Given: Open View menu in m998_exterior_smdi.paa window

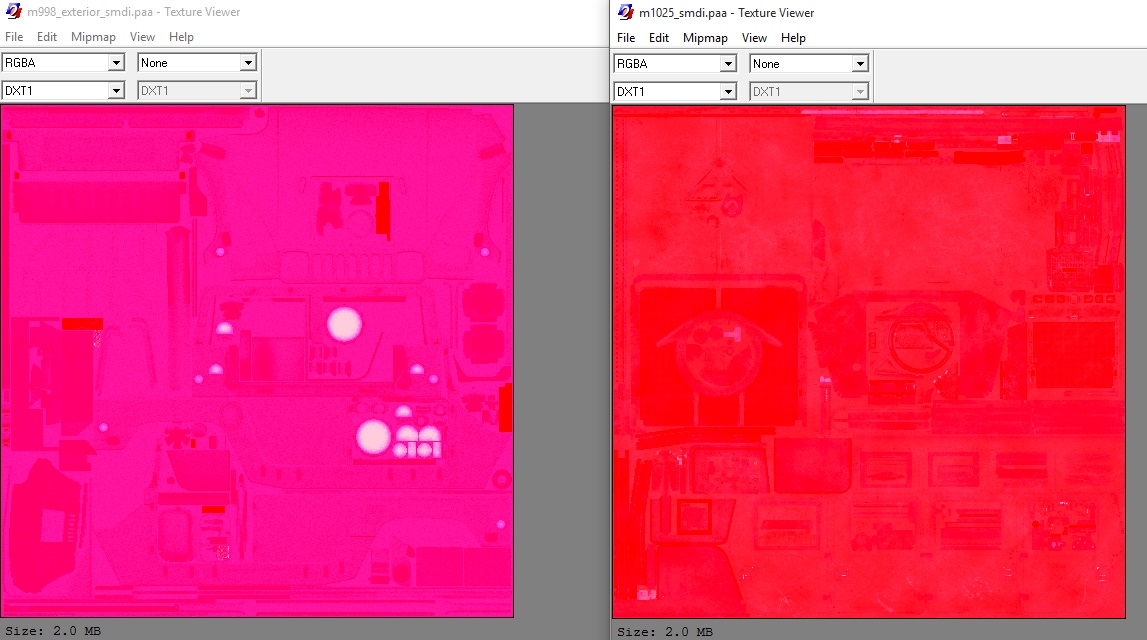Looking at the screenshot, I should 142,37.
